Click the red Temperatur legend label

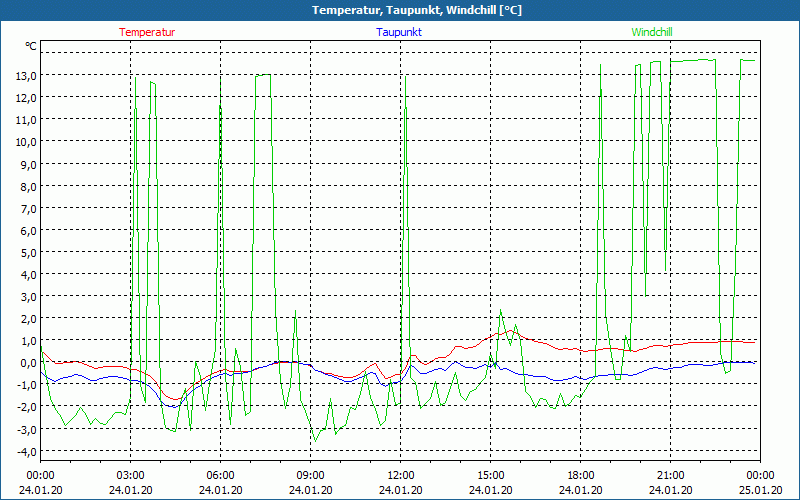click(x=147, y=32)
